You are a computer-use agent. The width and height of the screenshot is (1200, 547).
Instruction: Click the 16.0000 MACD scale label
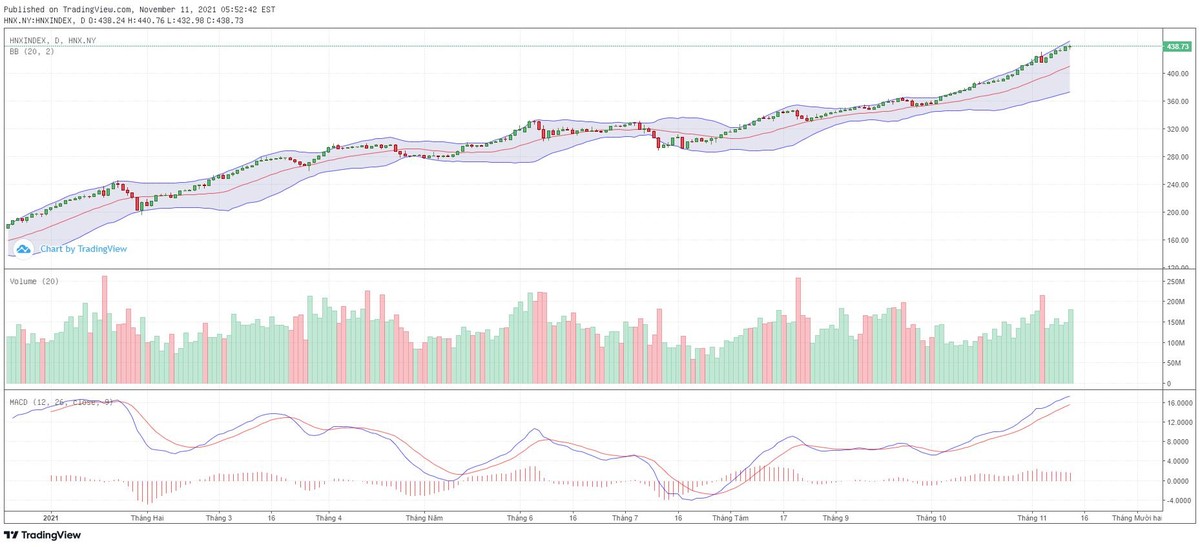(1178, 403)
